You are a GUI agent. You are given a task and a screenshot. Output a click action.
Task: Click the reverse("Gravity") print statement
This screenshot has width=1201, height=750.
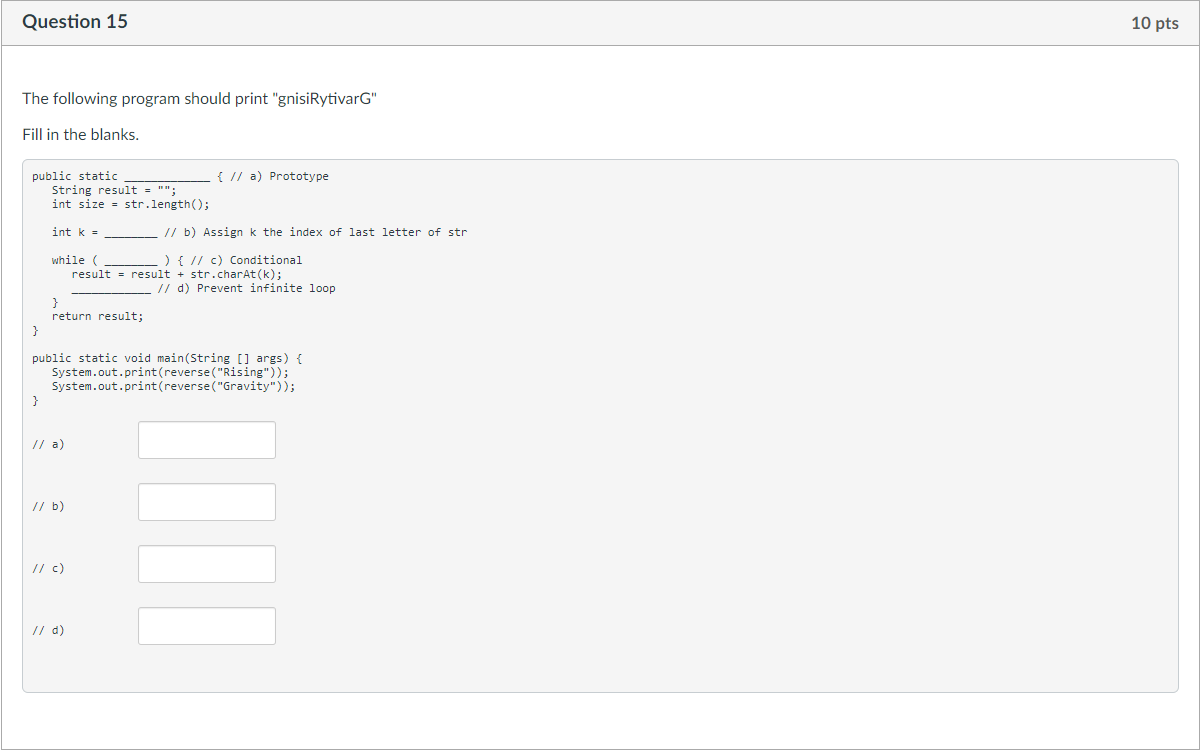(174, 386)
